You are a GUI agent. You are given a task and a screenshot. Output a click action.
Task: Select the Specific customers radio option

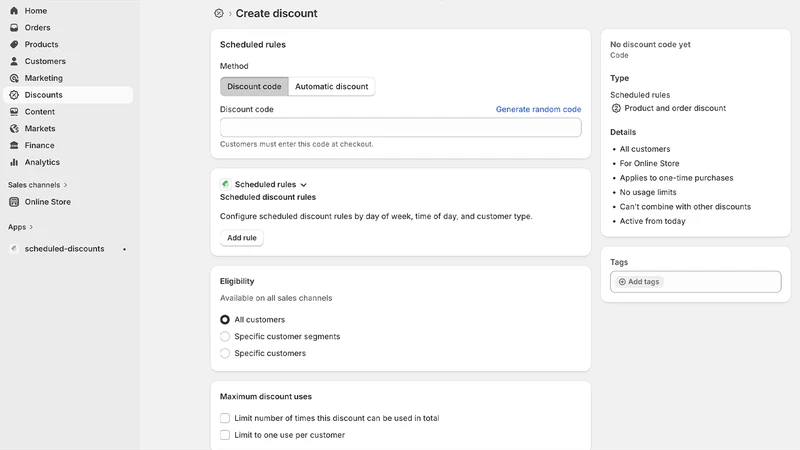tap(224, 353)
